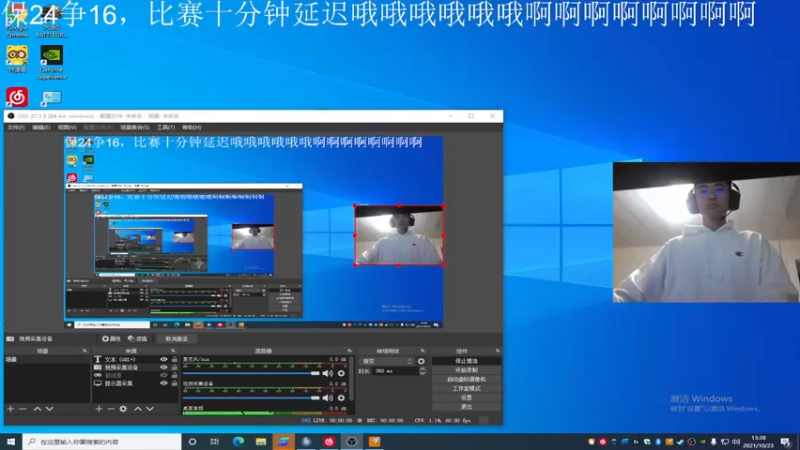This screenshot has height=450, width=800.
Task: Open PUBG BATTLEGROUNDS desktop icon
Action: coord(51,19)
